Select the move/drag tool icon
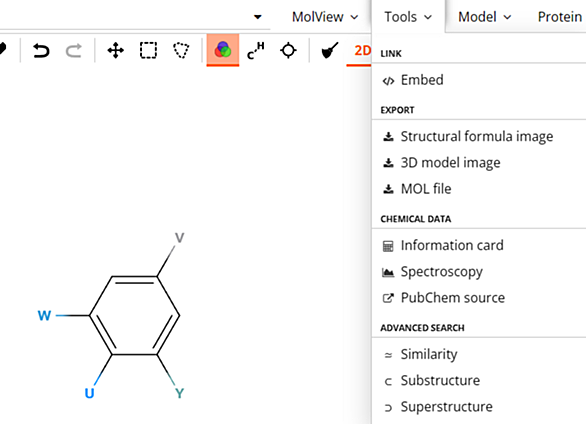 point(115,50)
